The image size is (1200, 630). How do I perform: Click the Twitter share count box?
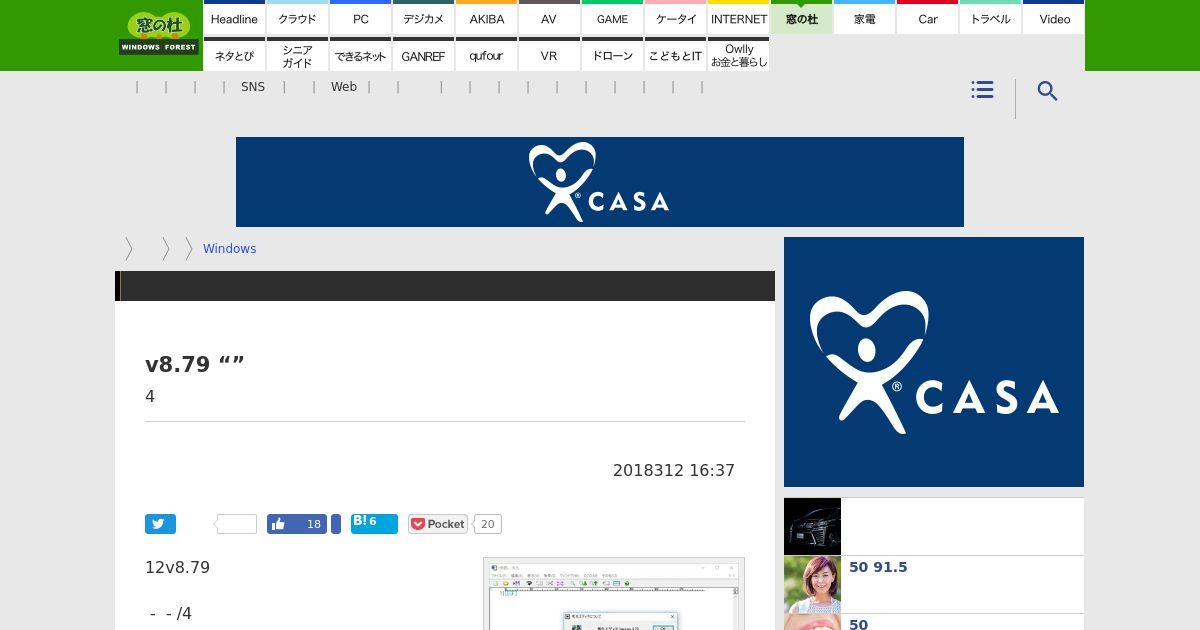pos(237,524)
